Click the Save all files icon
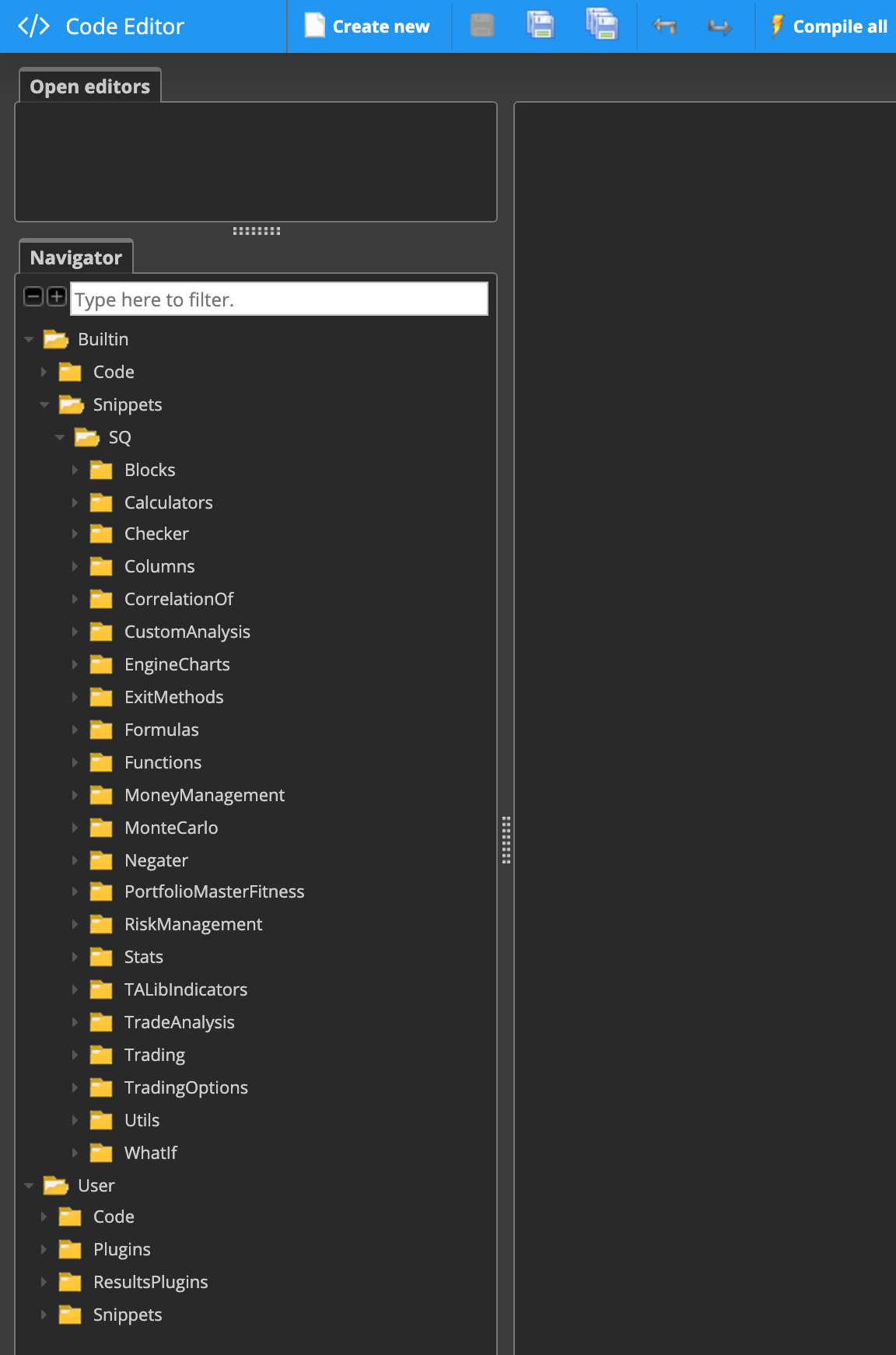The height and width of the screenshot is (1355, 896). pos(602,24)
